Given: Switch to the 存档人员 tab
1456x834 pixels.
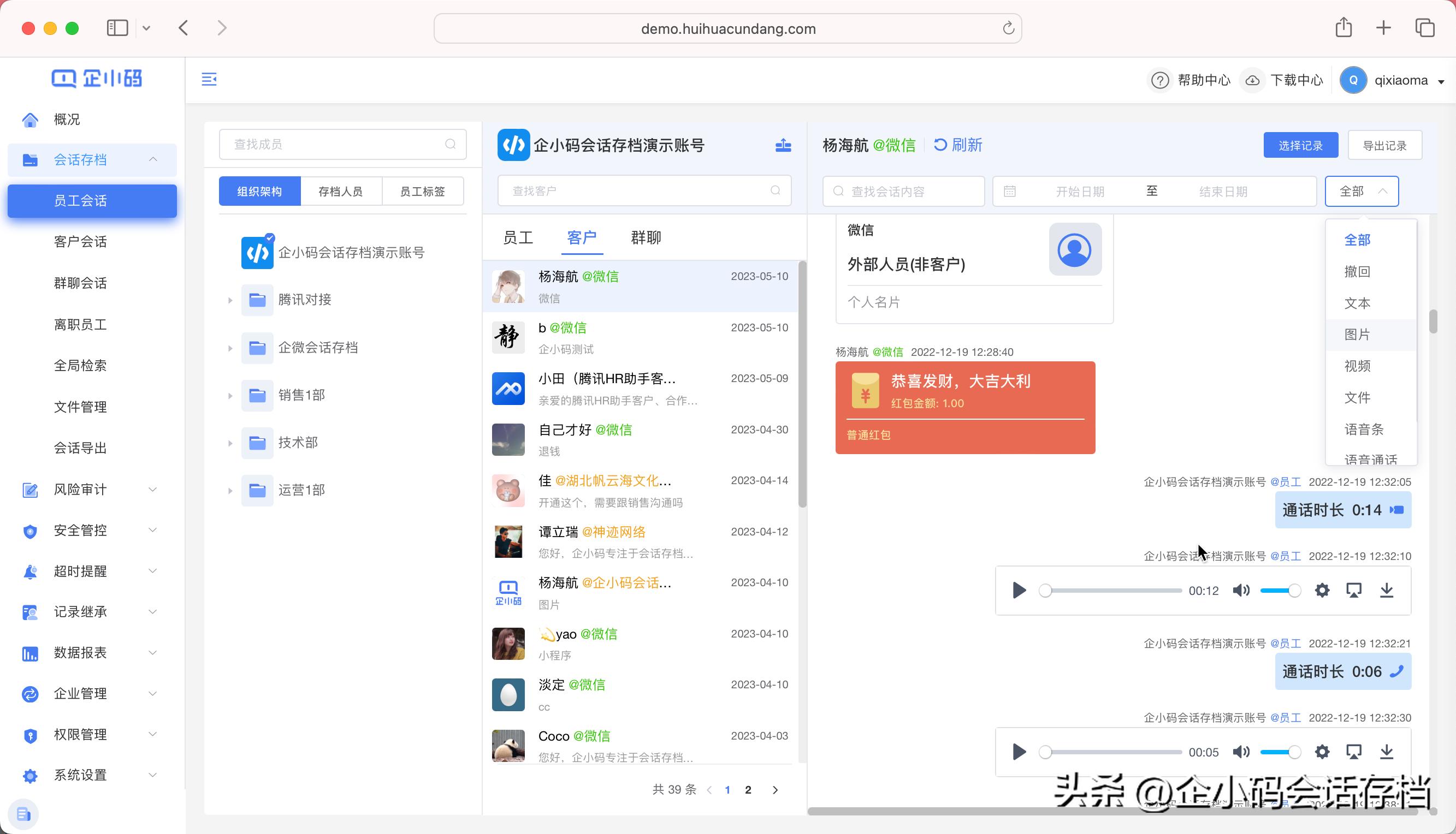Looking at the screenshot, I should 341,190.
